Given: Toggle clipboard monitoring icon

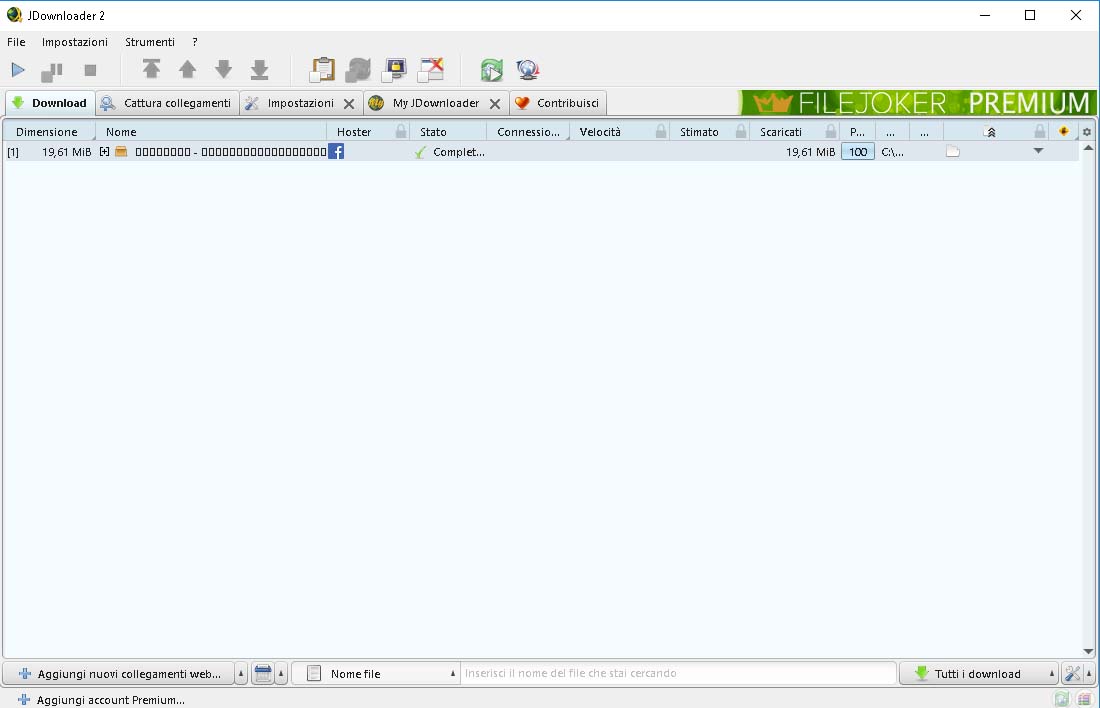Looking at the screenshot, I should pos(323,69).
